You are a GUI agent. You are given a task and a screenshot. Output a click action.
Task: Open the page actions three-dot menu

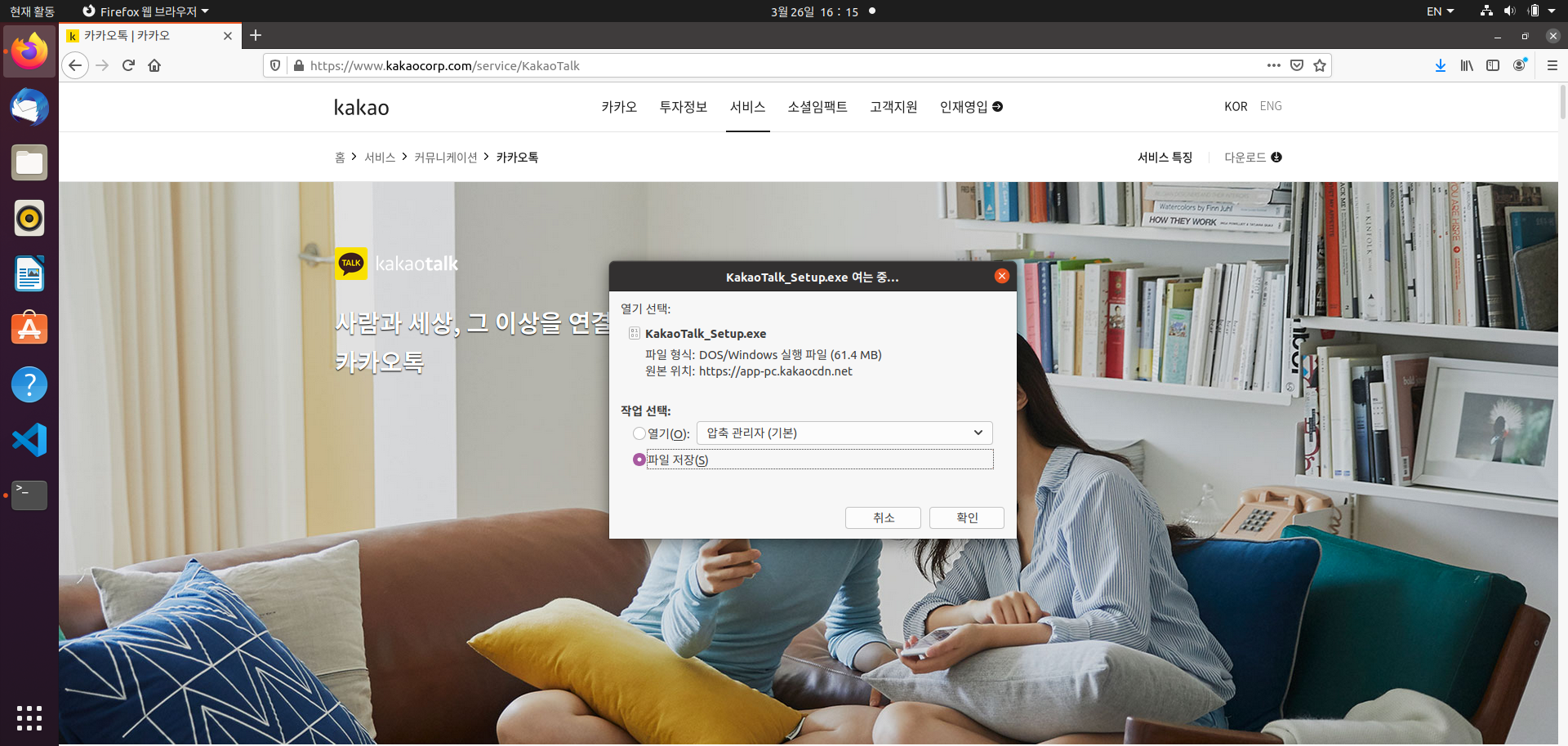(x=1274, y=65)
